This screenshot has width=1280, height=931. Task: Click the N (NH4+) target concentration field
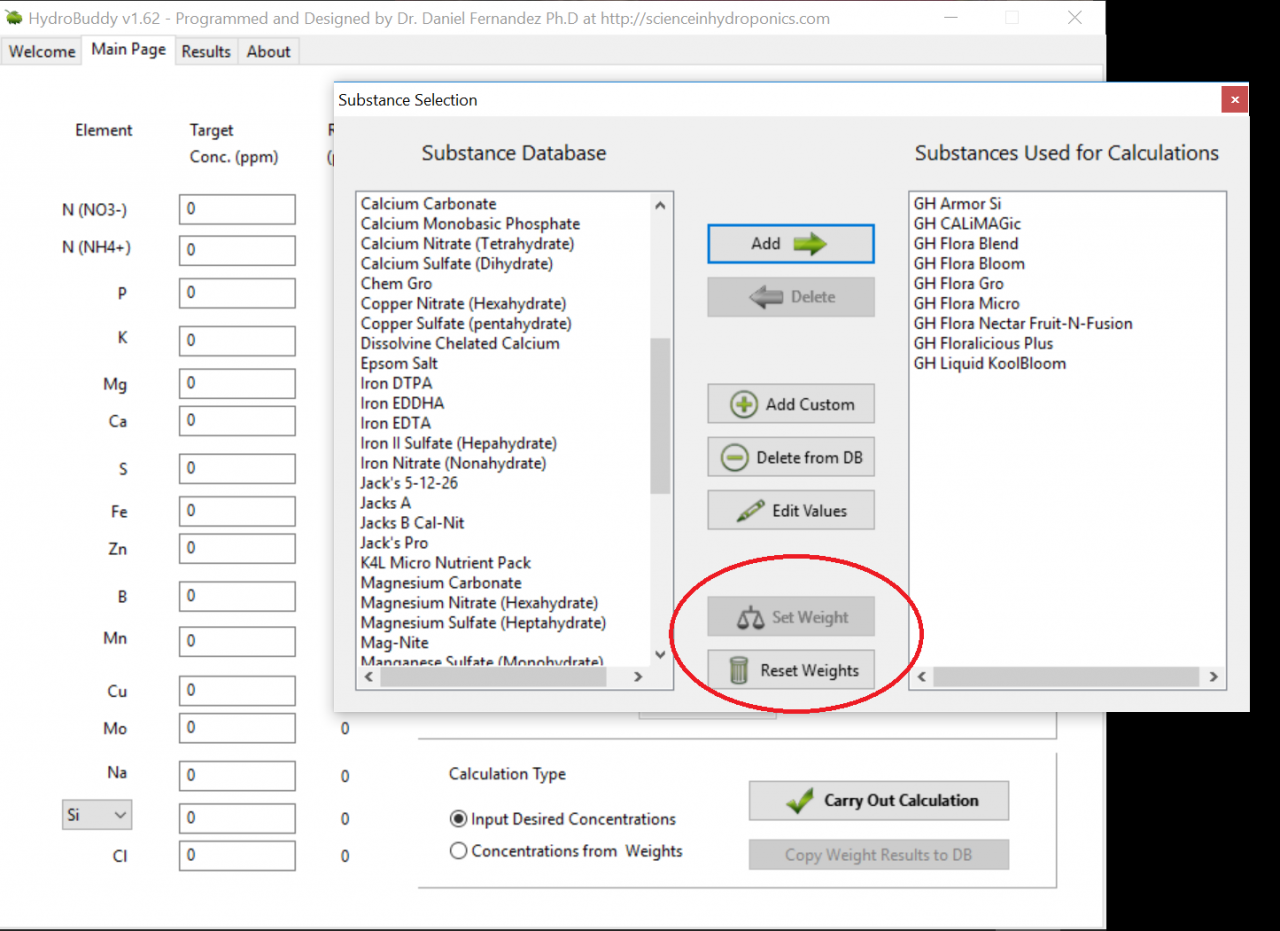(237, 250)
